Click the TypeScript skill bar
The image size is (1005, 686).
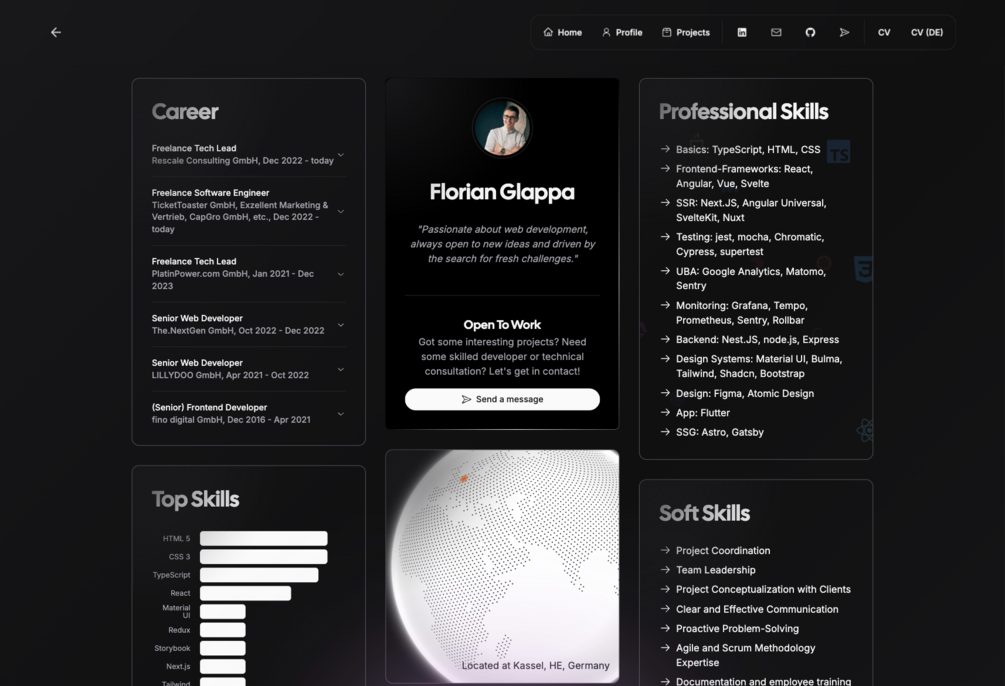[259, 574]
